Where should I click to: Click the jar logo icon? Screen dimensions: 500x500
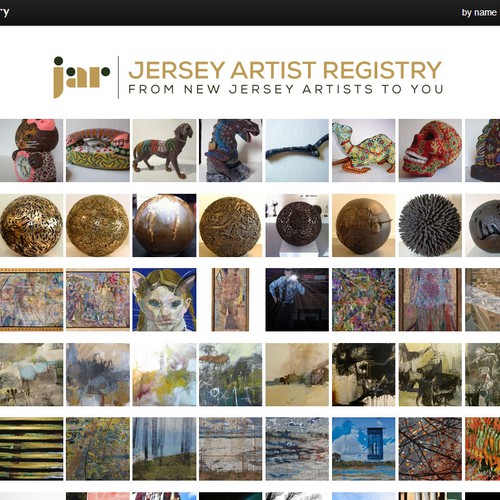click(82, 77)
